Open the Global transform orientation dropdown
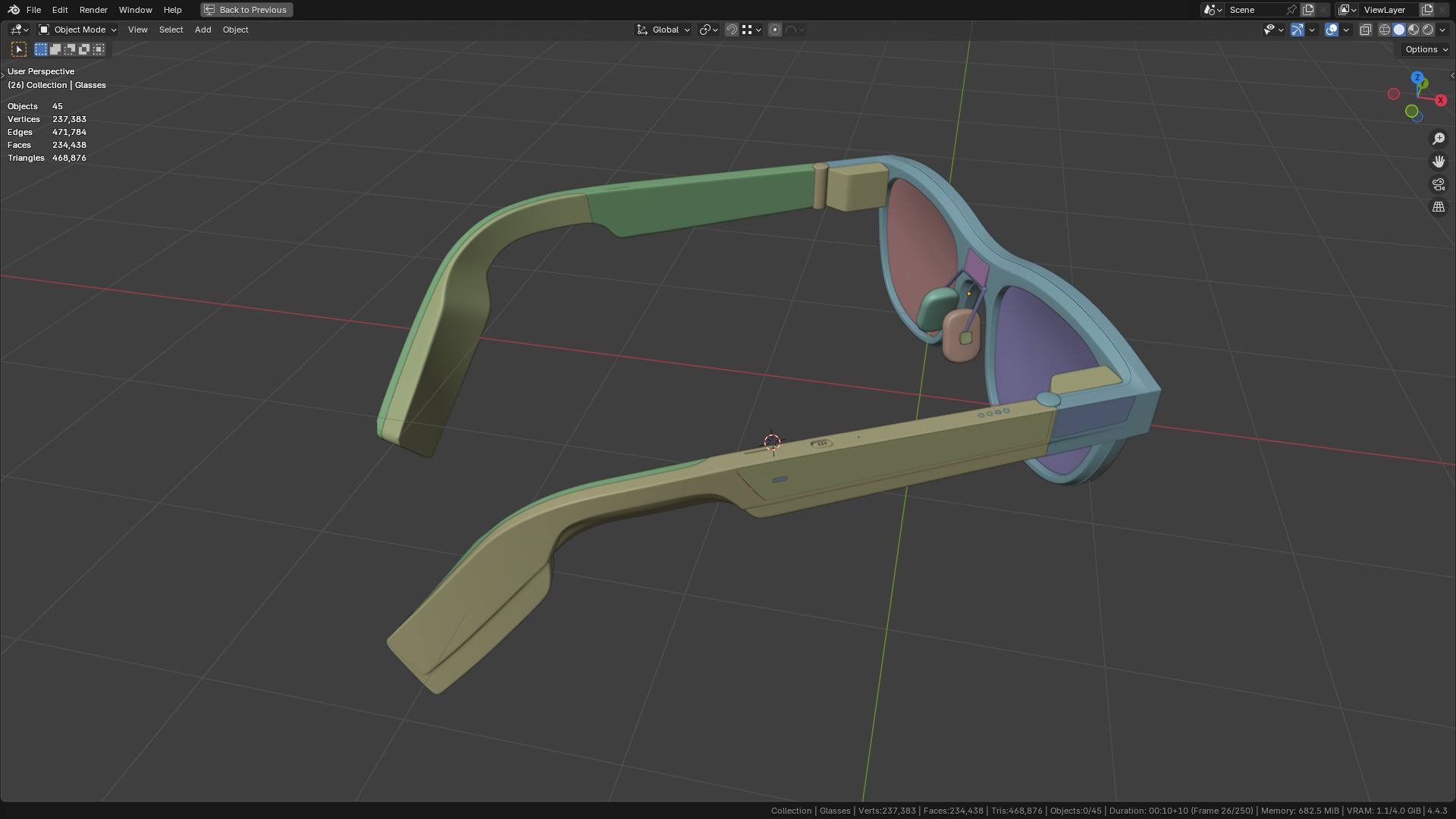This screenshot has height=819, width=1456. click(664, 30)
